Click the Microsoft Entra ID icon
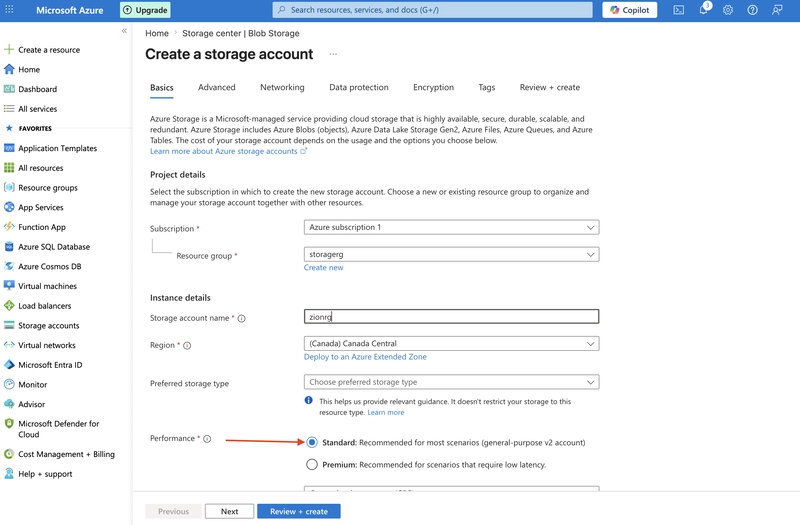The image size is (800, 525). point(9,365)
